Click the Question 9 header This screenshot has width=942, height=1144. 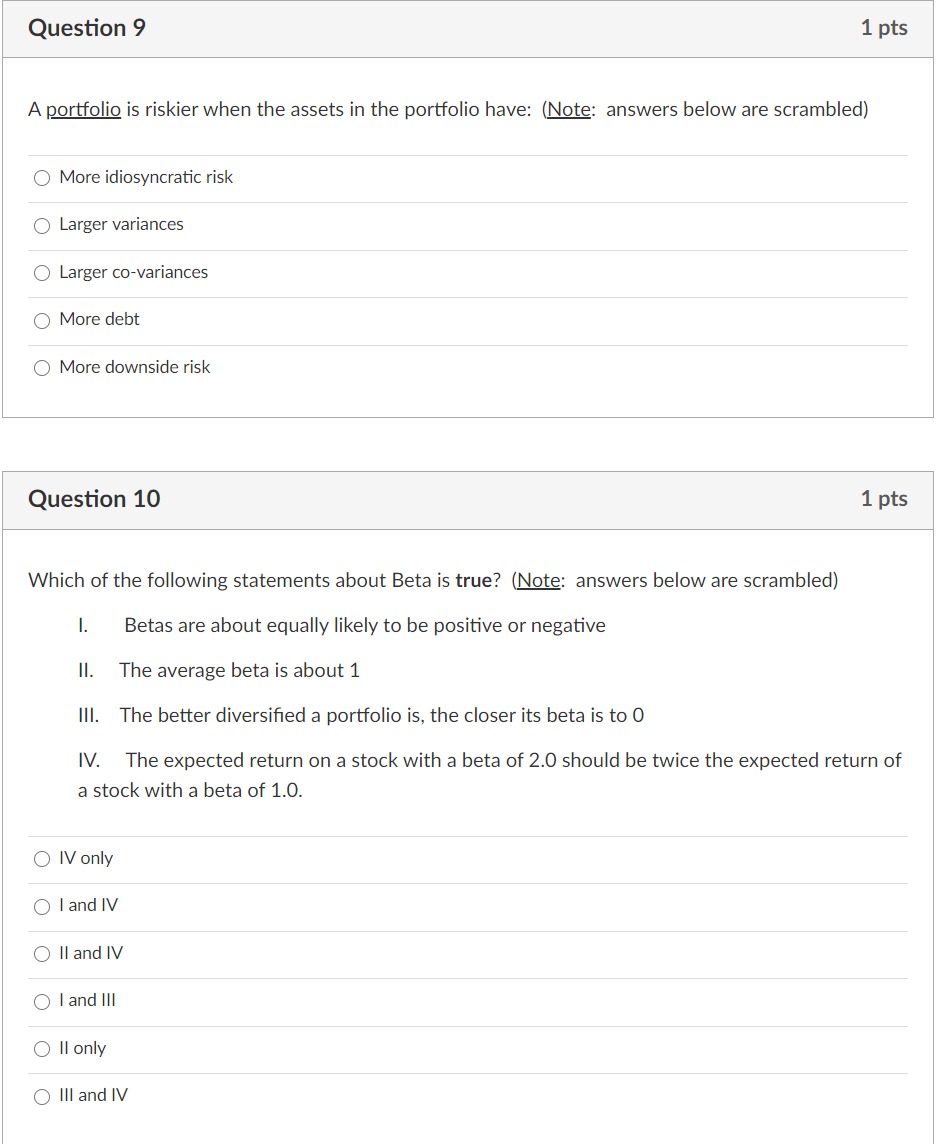coord(87,28)
